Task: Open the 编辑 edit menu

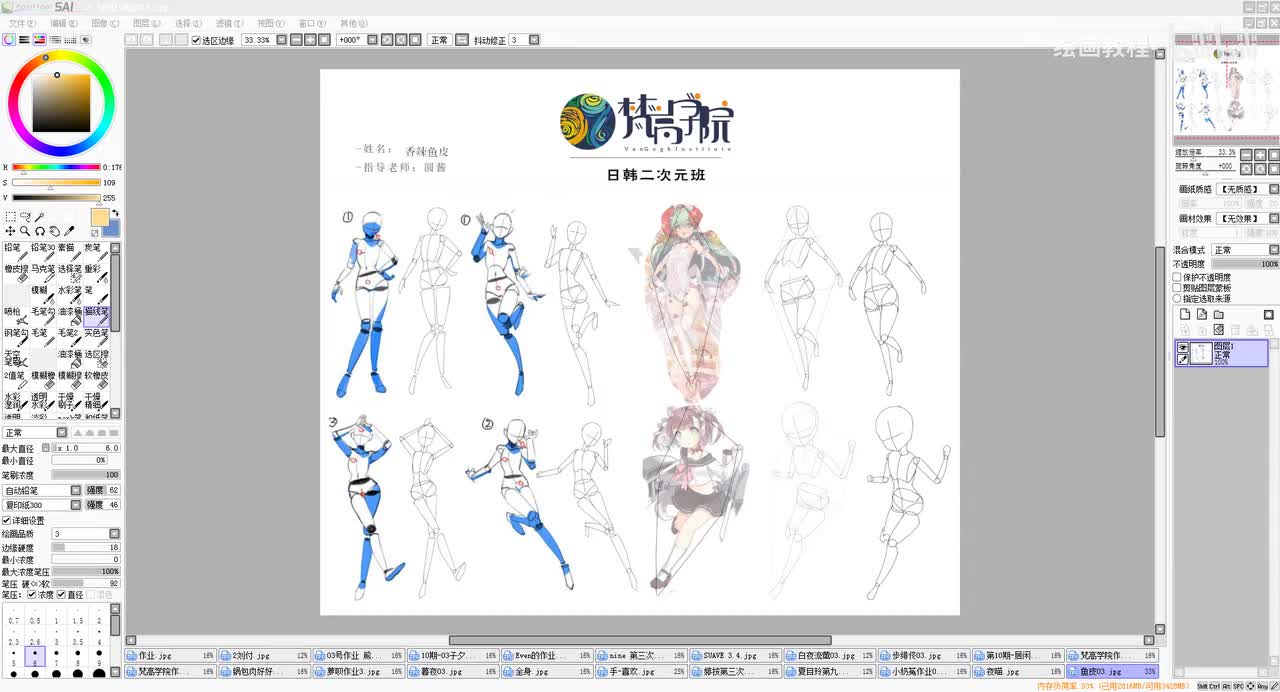Action: coord(64,23)
